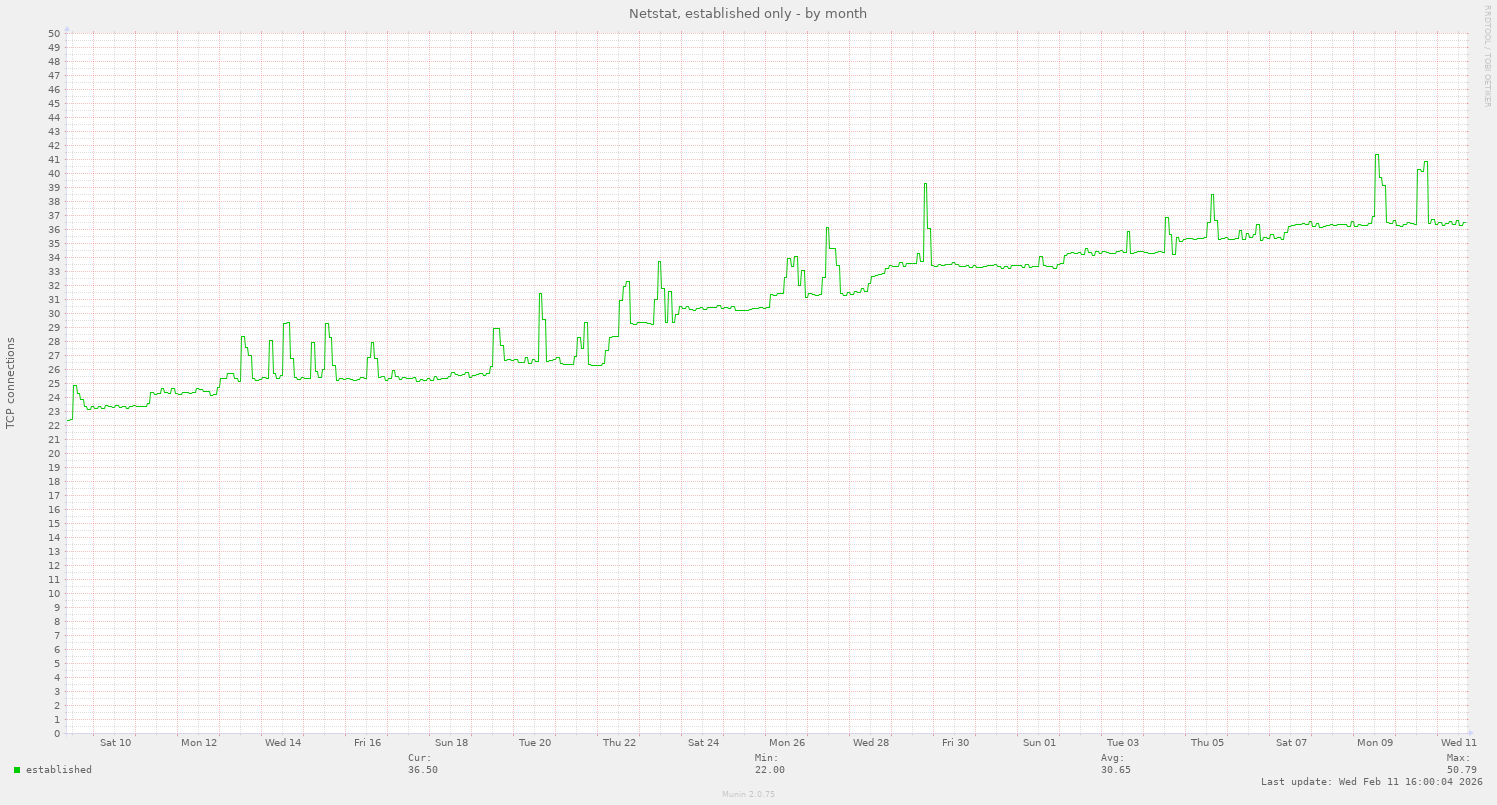Select the 'Sat 10' date label
The image size is (1497, 805).
(115, 743)
